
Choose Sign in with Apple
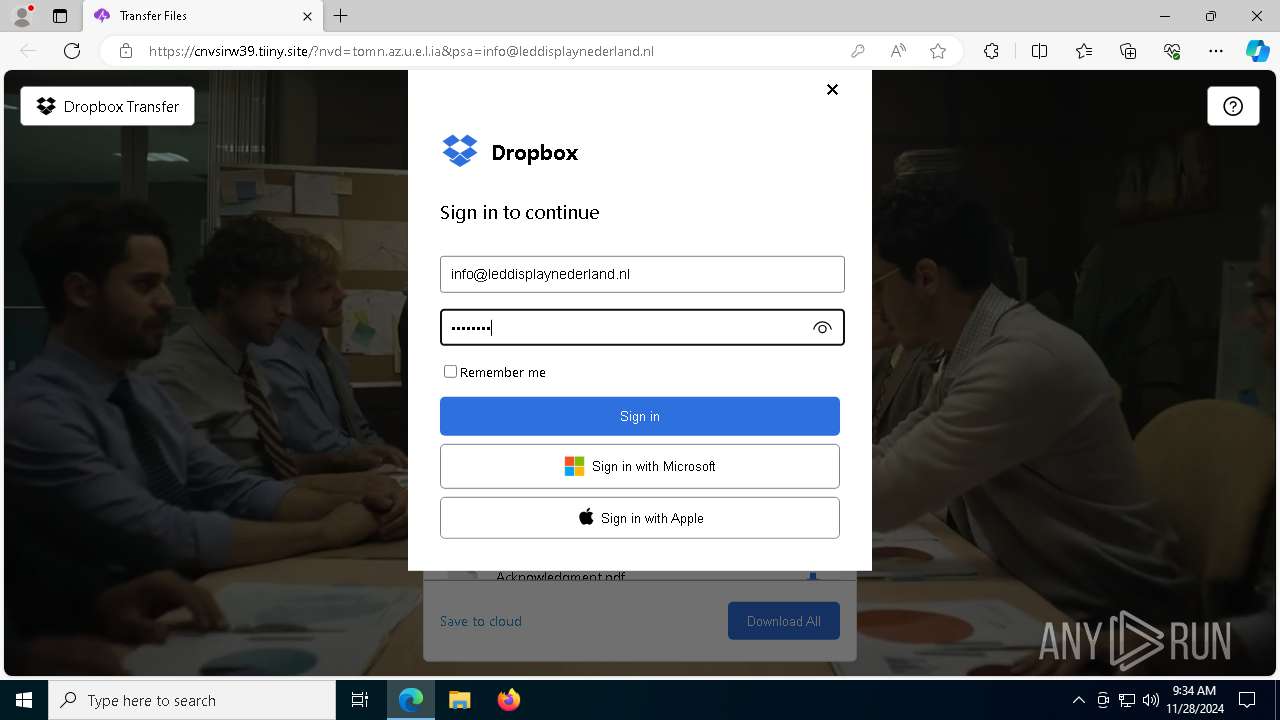click(x=640, y=518)
